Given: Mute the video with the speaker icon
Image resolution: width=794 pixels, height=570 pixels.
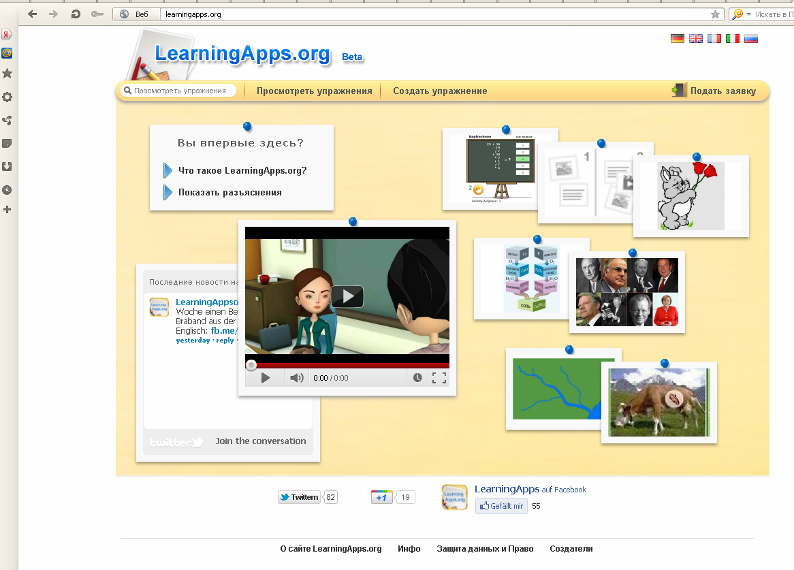Looking at the screenshot, I should click(296, 378).
